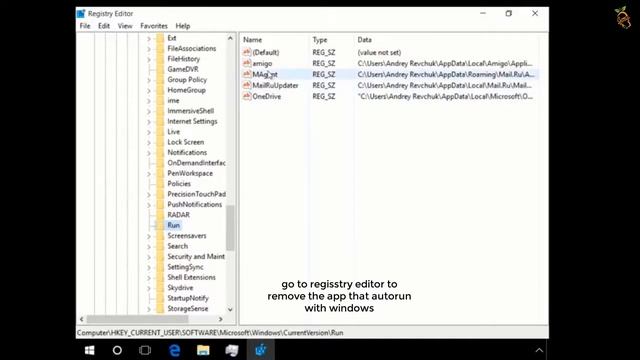Viewport: 640px width, 360px height.
Task: Show hidden system tray icons
Action: (539, 350)
